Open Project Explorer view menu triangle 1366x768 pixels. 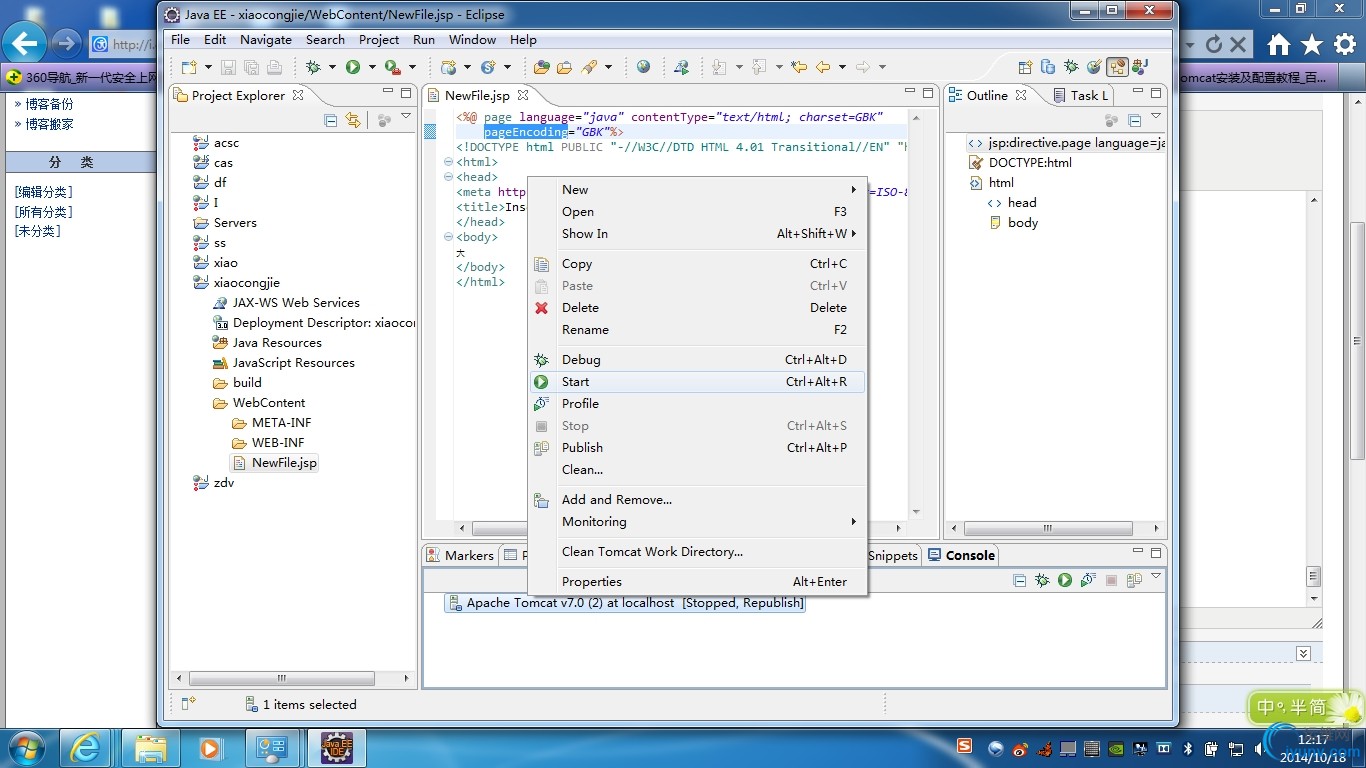pyautogui.click(x=406, y=118)
